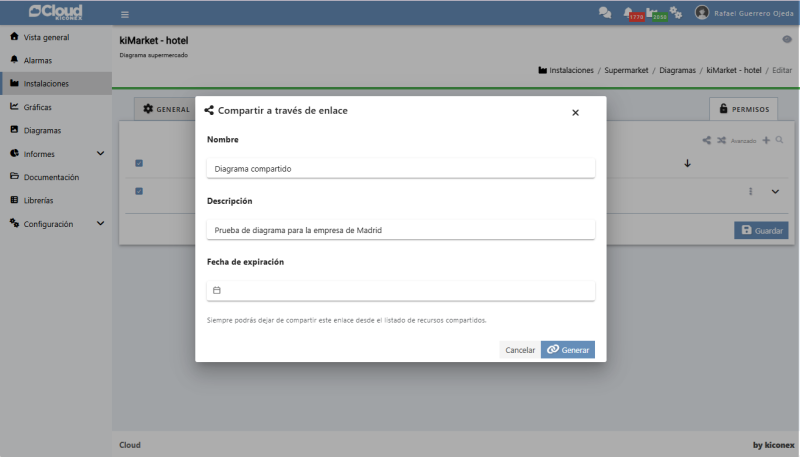Screen dimensions: 800x457
Task: Expand the row chevron next to Guardar
Action: pyautogui.click(x=775, y=192)
